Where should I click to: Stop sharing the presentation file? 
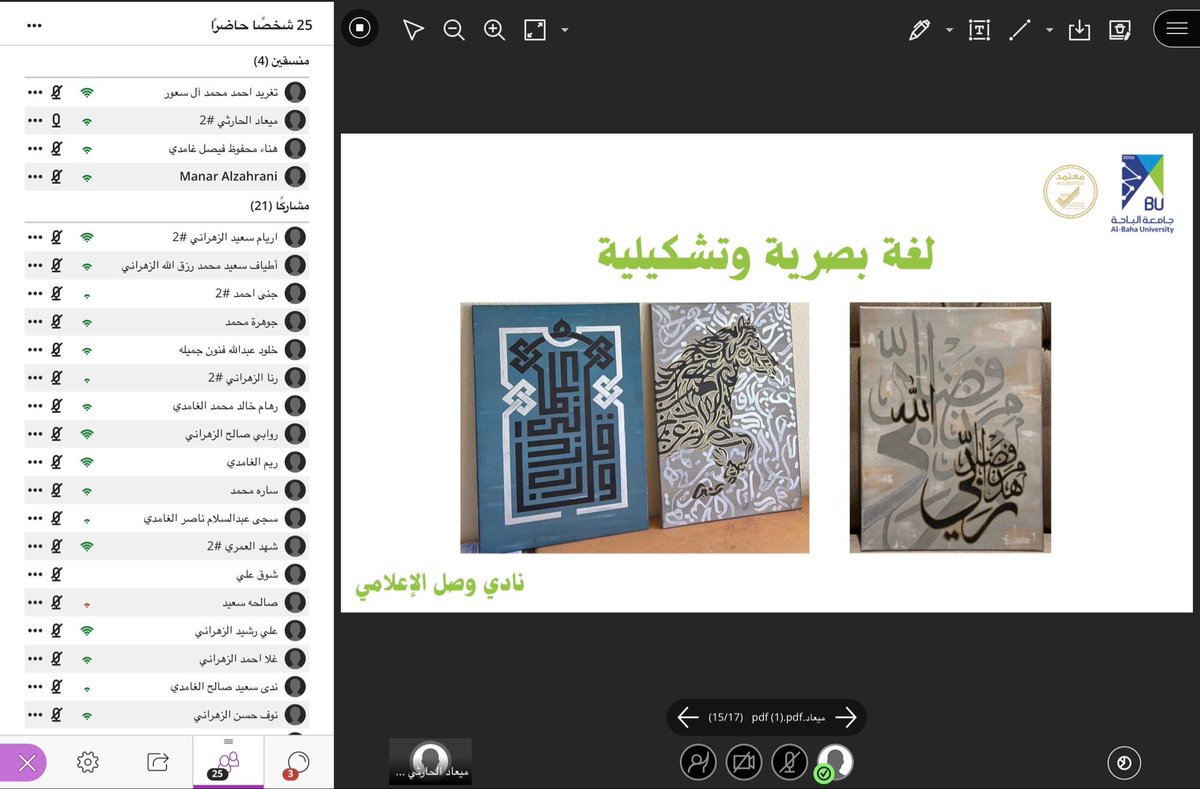click(361, 29)
